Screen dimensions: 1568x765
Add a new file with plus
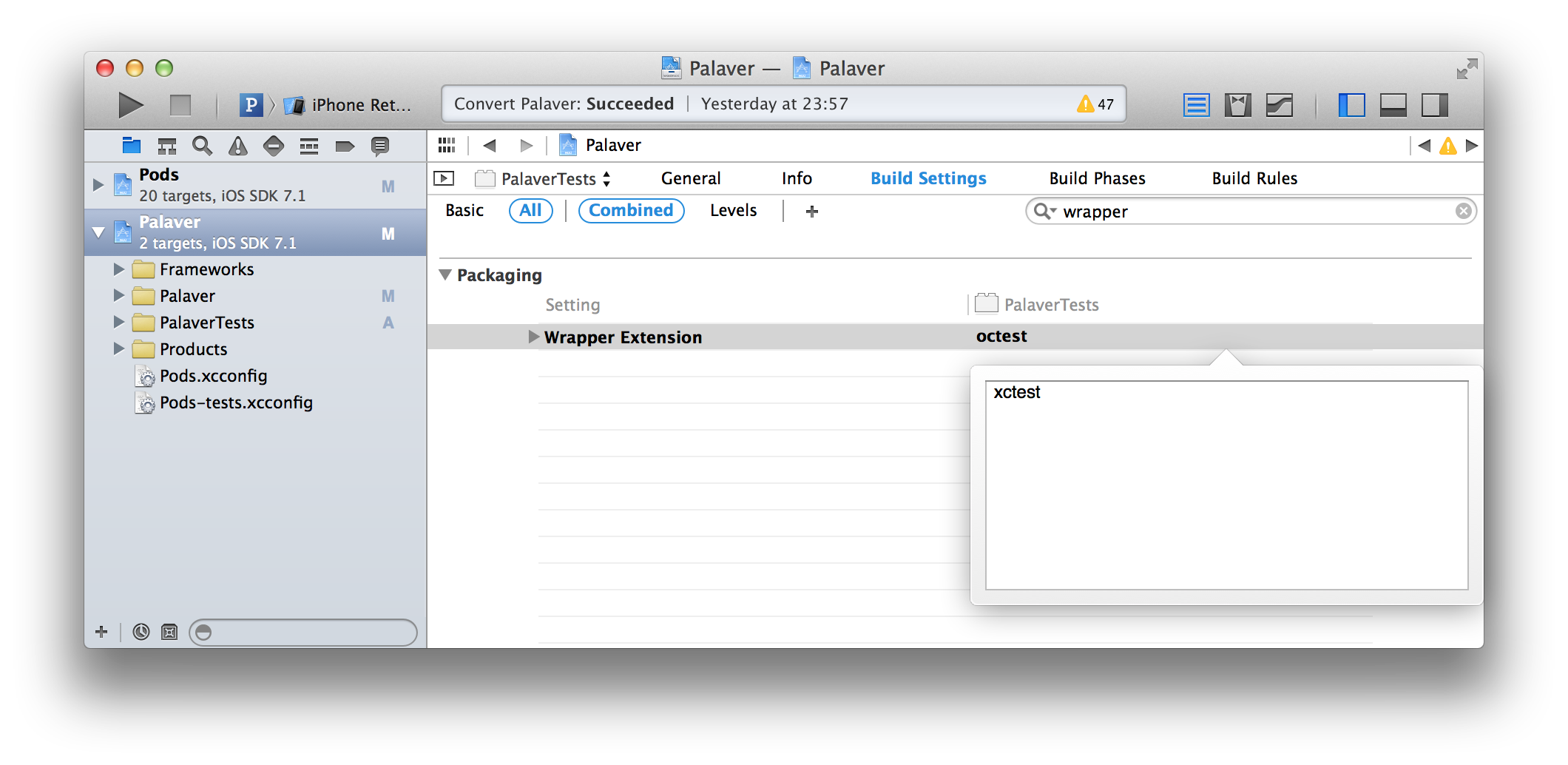point(101,632)
